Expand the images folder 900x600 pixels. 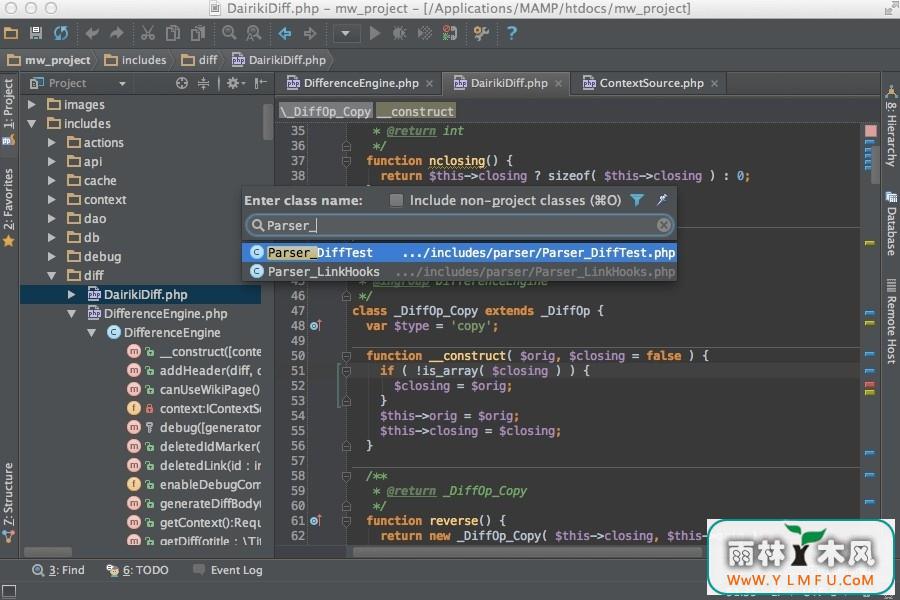[32, 104]
